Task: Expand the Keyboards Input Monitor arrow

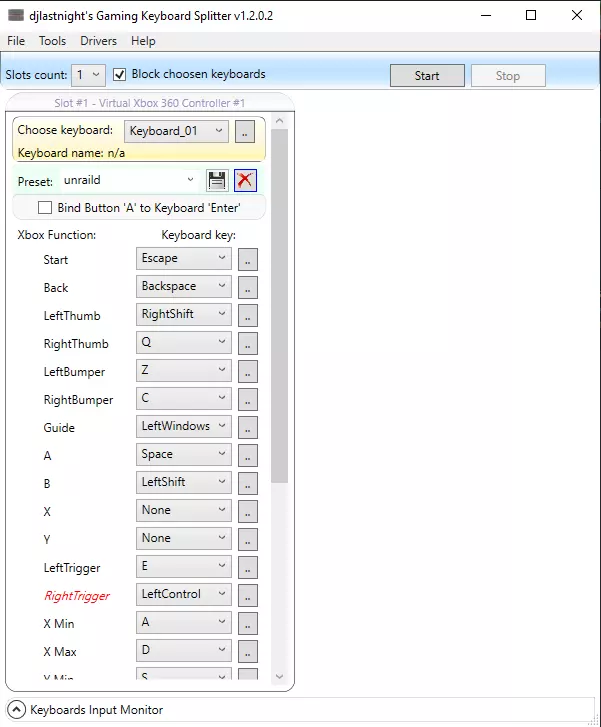Action: 17,709
